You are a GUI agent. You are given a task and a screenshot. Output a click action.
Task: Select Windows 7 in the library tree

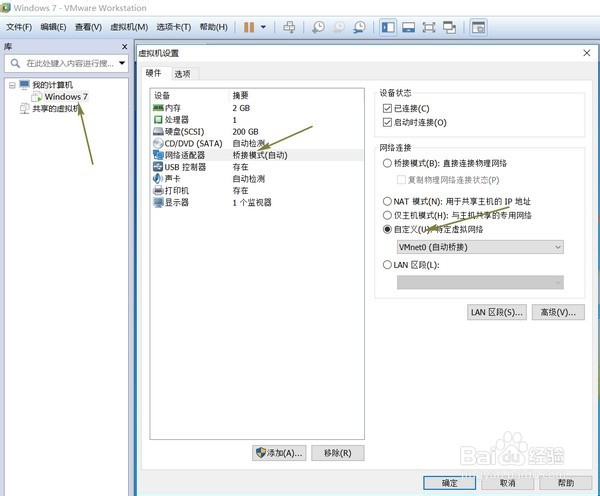pyautogui.click(x=66, y=96)
